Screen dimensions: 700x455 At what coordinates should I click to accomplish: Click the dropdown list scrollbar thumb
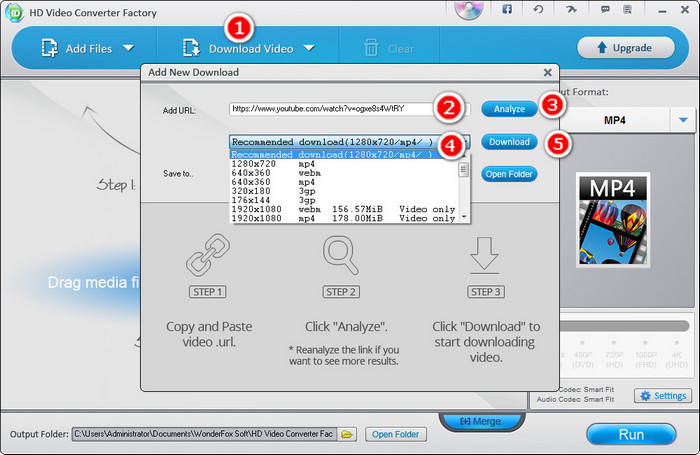point(464,169)
